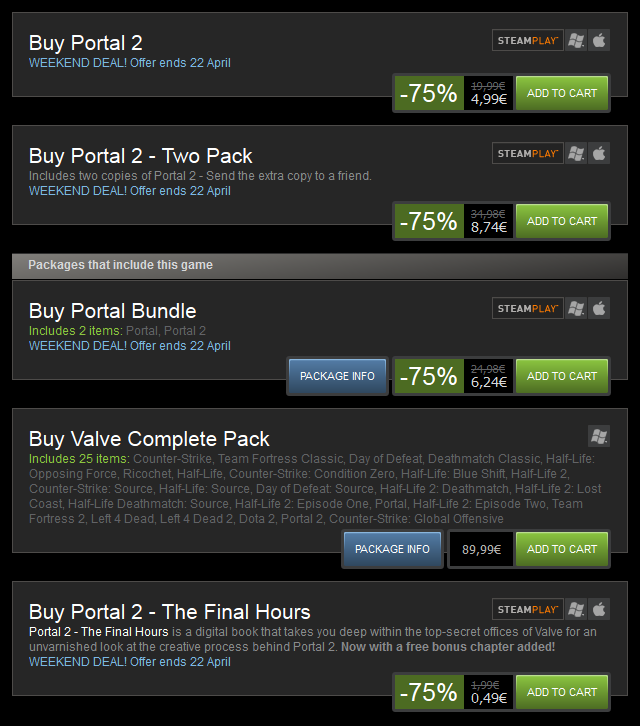This screenshot has width=640, height=726.
Task: Add Portal Bundle to cart
Action: point(562,376)
